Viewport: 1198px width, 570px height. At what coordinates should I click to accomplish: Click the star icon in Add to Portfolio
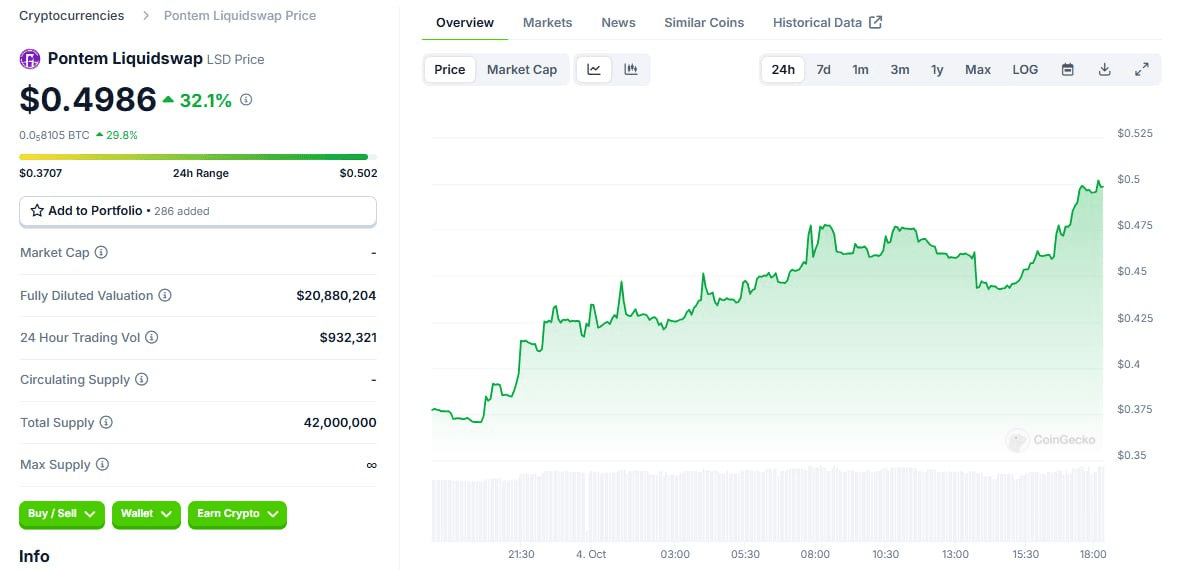point(37,210)
